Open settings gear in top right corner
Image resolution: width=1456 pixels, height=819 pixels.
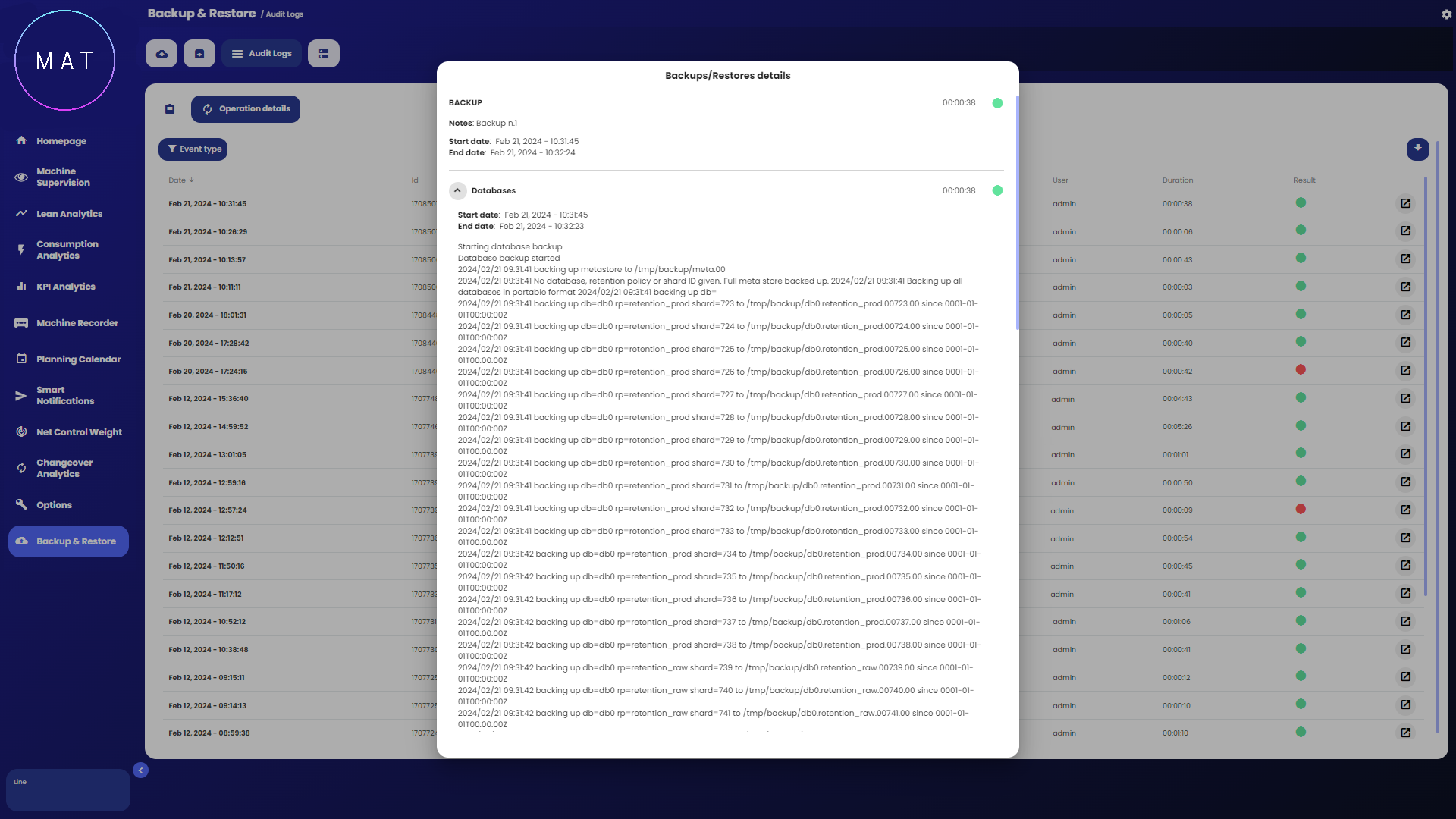(x=1446, y=14)
